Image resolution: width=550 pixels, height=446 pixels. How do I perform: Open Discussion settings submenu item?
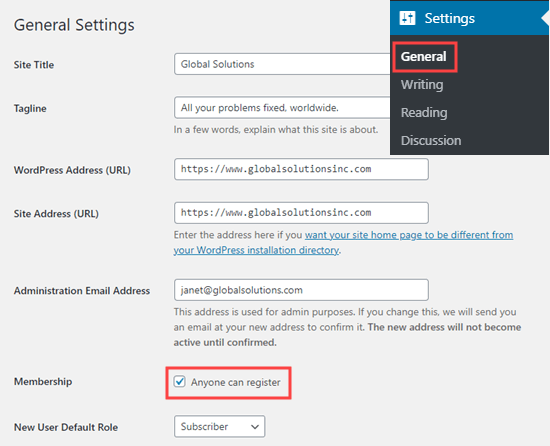431,141
